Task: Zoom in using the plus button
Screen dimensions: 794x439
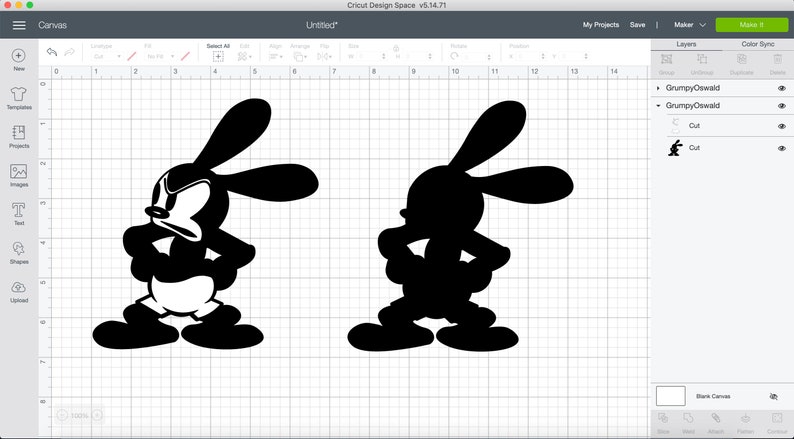Action: tap(97, 415)
